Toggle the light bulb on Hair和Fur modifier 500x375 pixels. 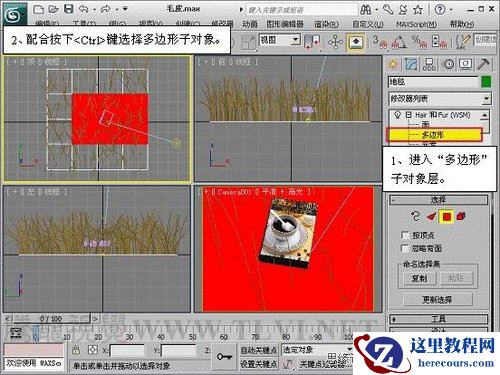[x=397, y=115]
